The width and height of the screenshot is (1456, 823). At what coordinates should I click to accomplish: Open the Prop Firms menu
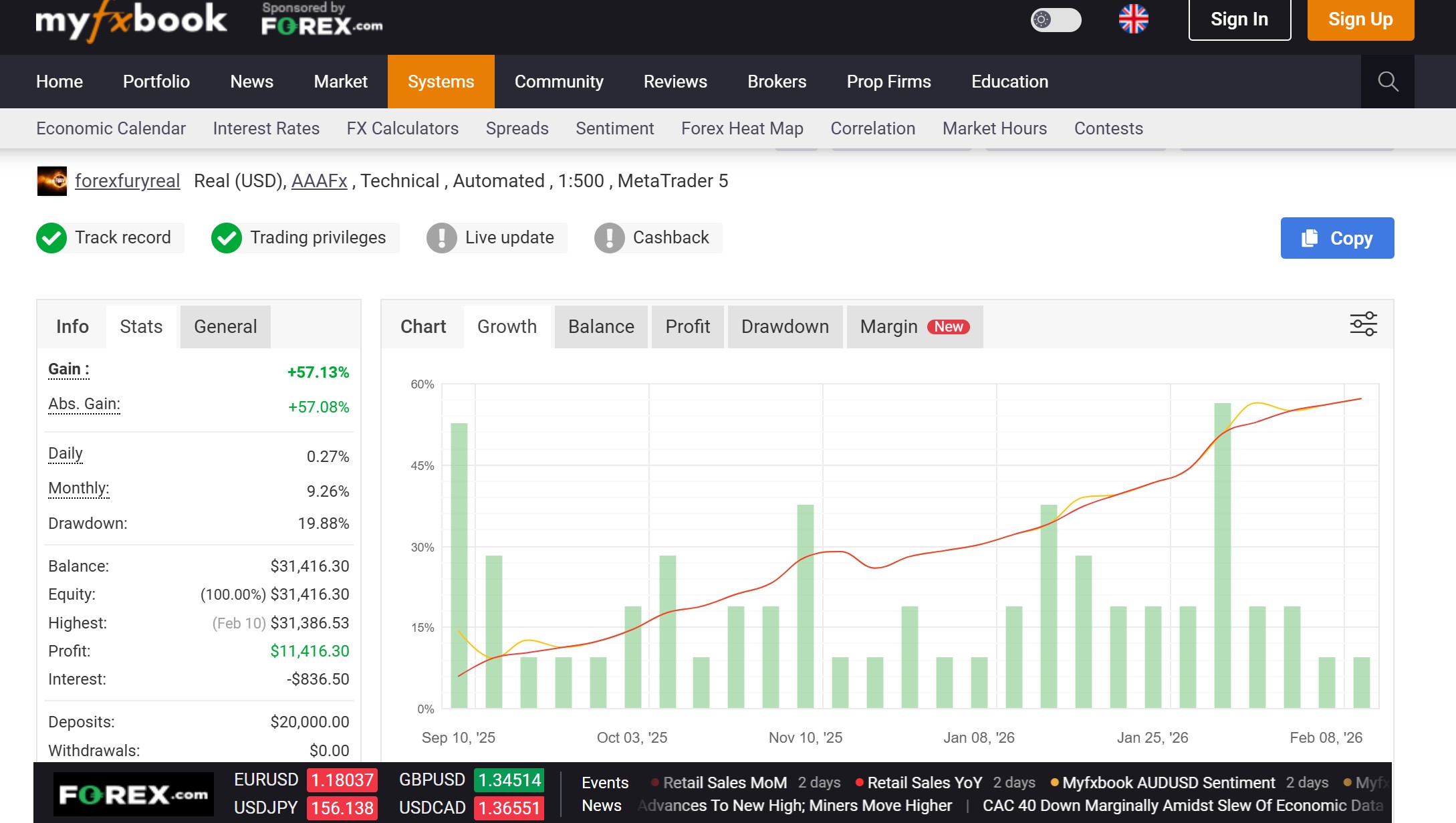click(x=889, y=82)
